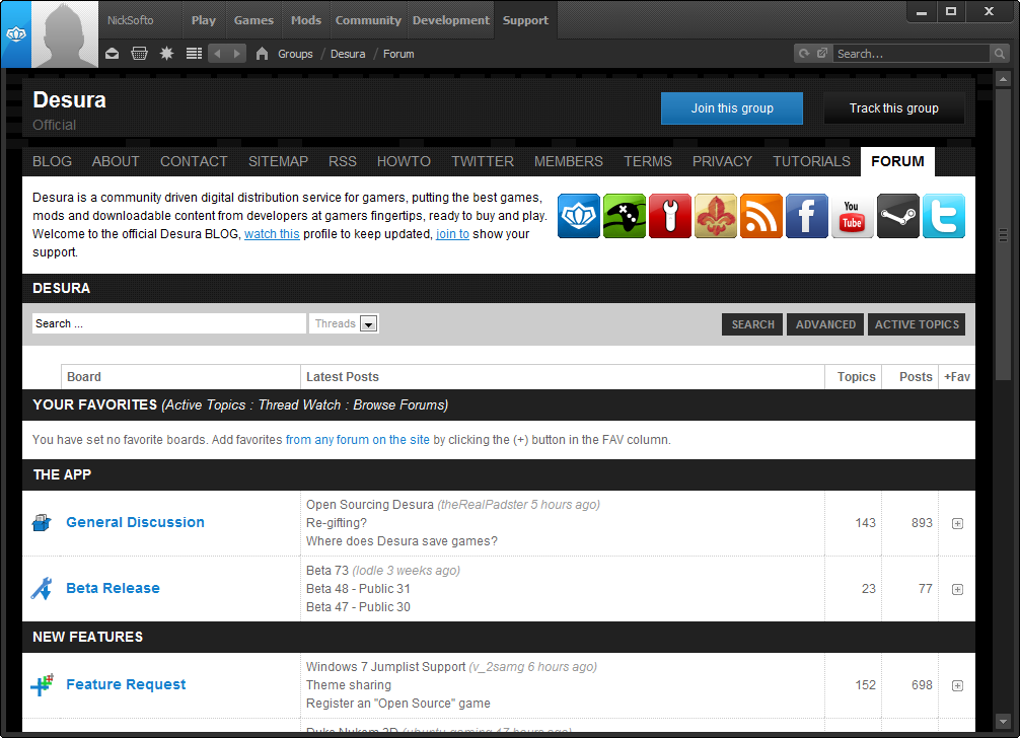
Task: Add Beta Release to favorites with plus
Action: (958, 589)
